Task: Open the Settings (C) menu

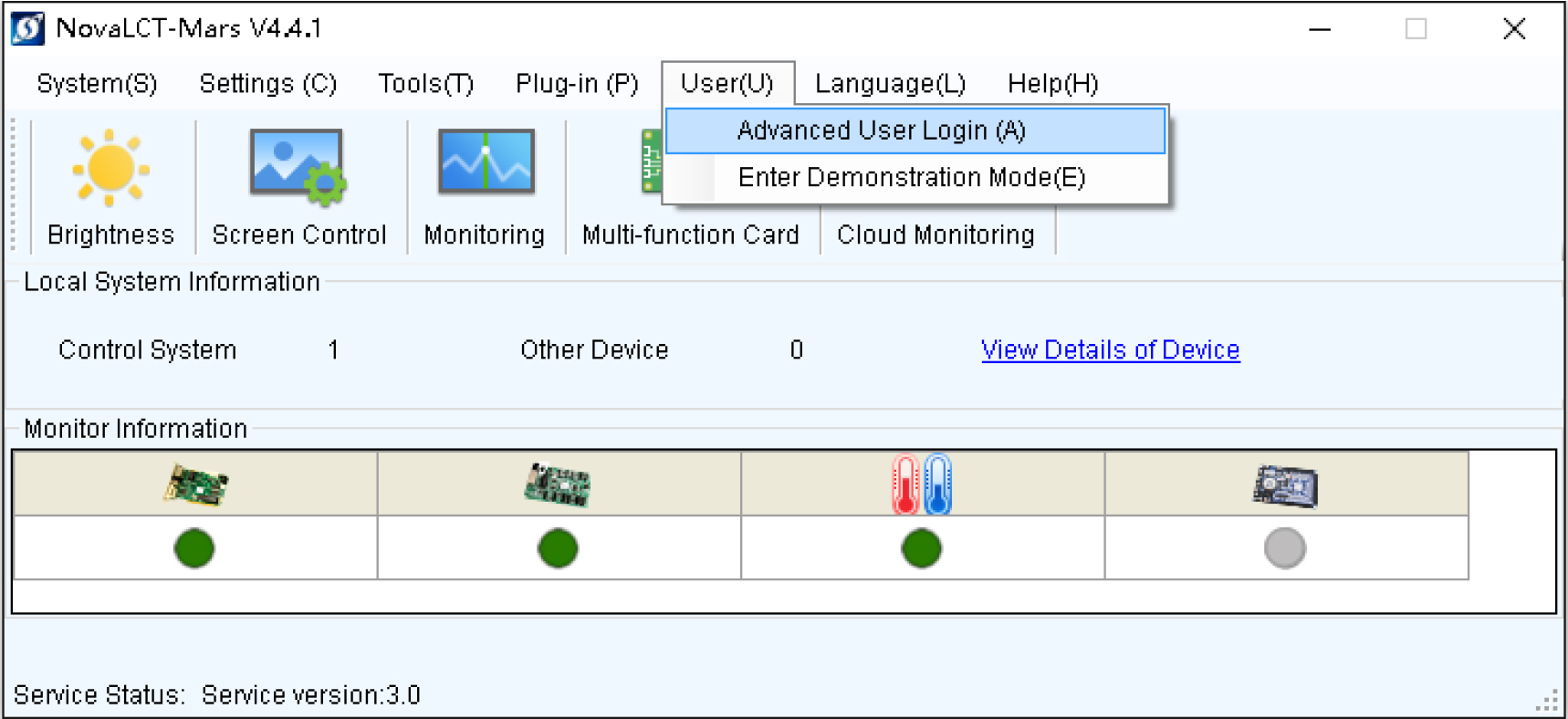Action: coord(268,84)
